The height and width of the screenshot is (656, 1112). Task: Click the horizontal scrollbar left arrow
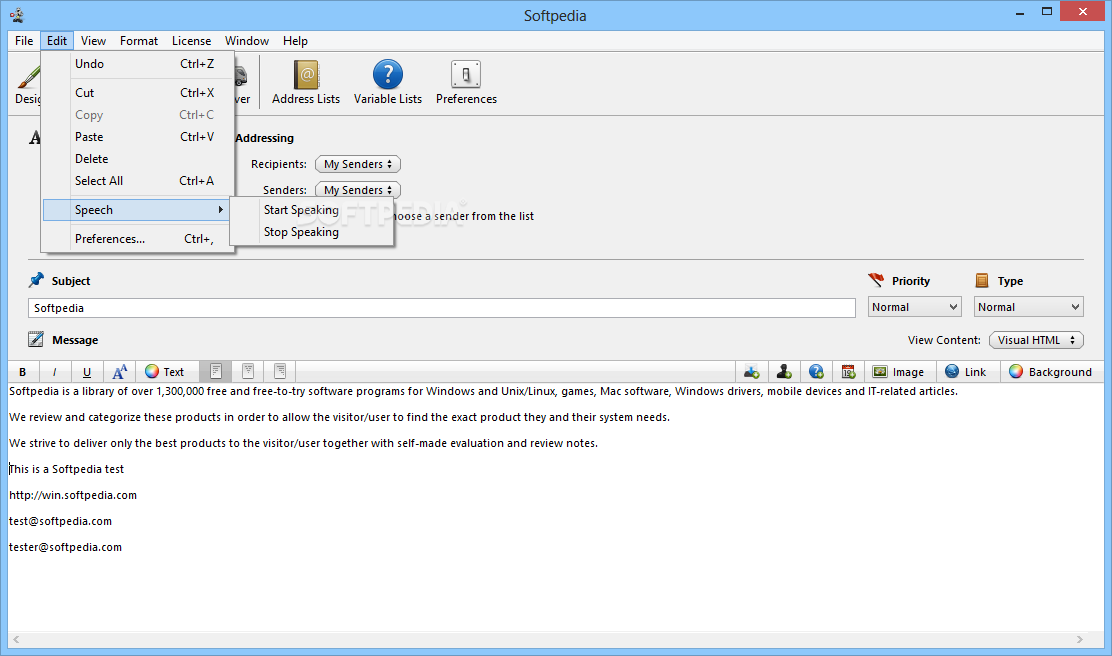(x=16, y=639)
